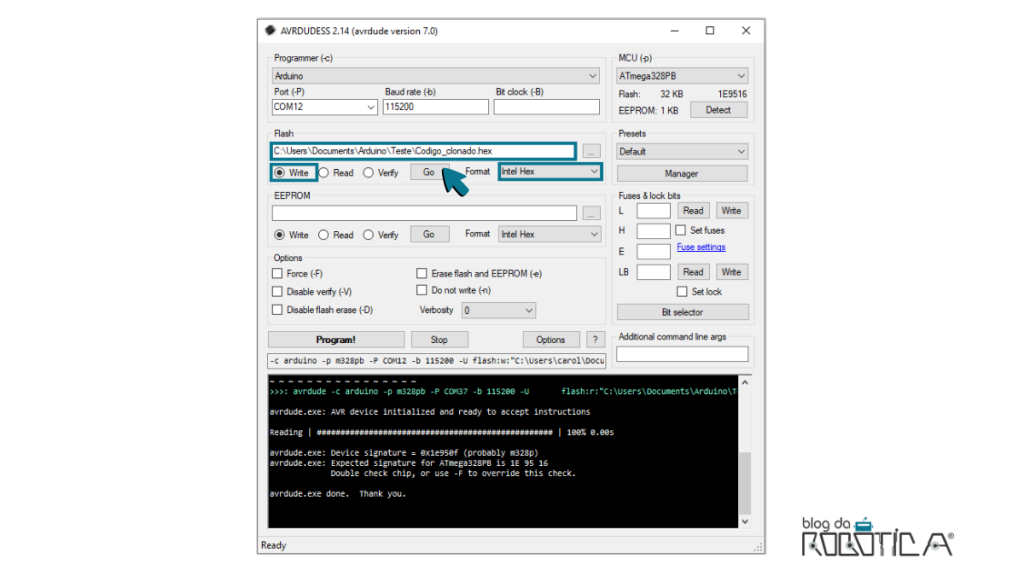
Task: Click the presets Manager button
Action: [x=682, y=174]
